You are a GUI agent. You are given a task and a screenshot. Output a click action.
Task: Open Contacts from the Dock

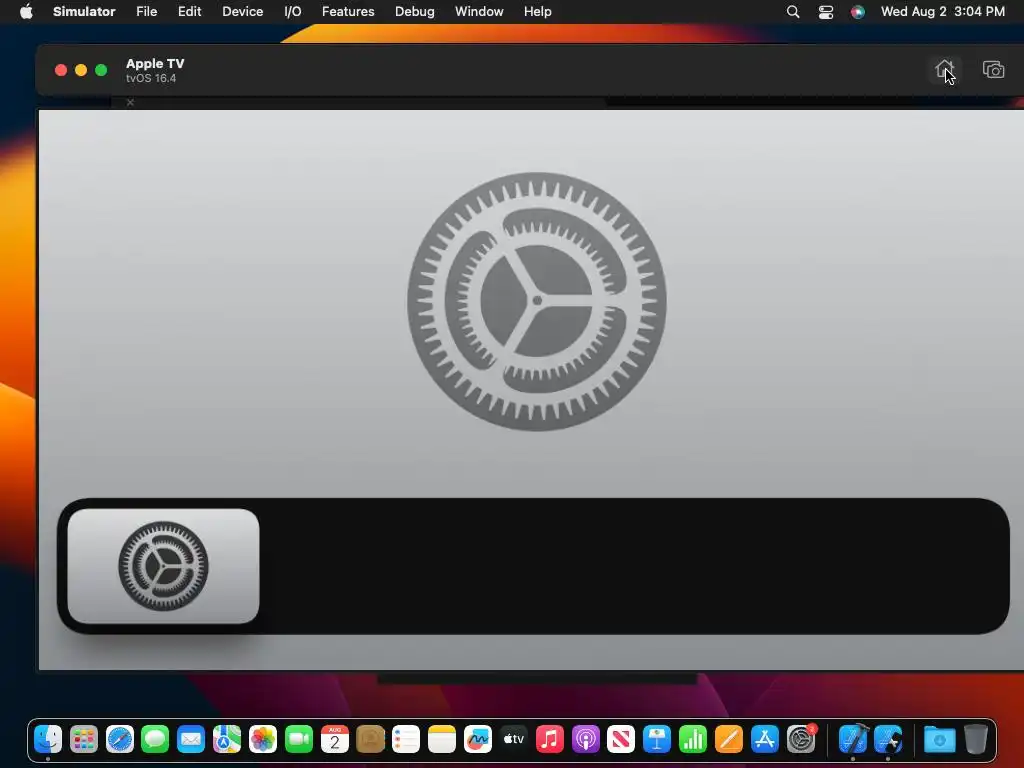click(x=370, y=739)
